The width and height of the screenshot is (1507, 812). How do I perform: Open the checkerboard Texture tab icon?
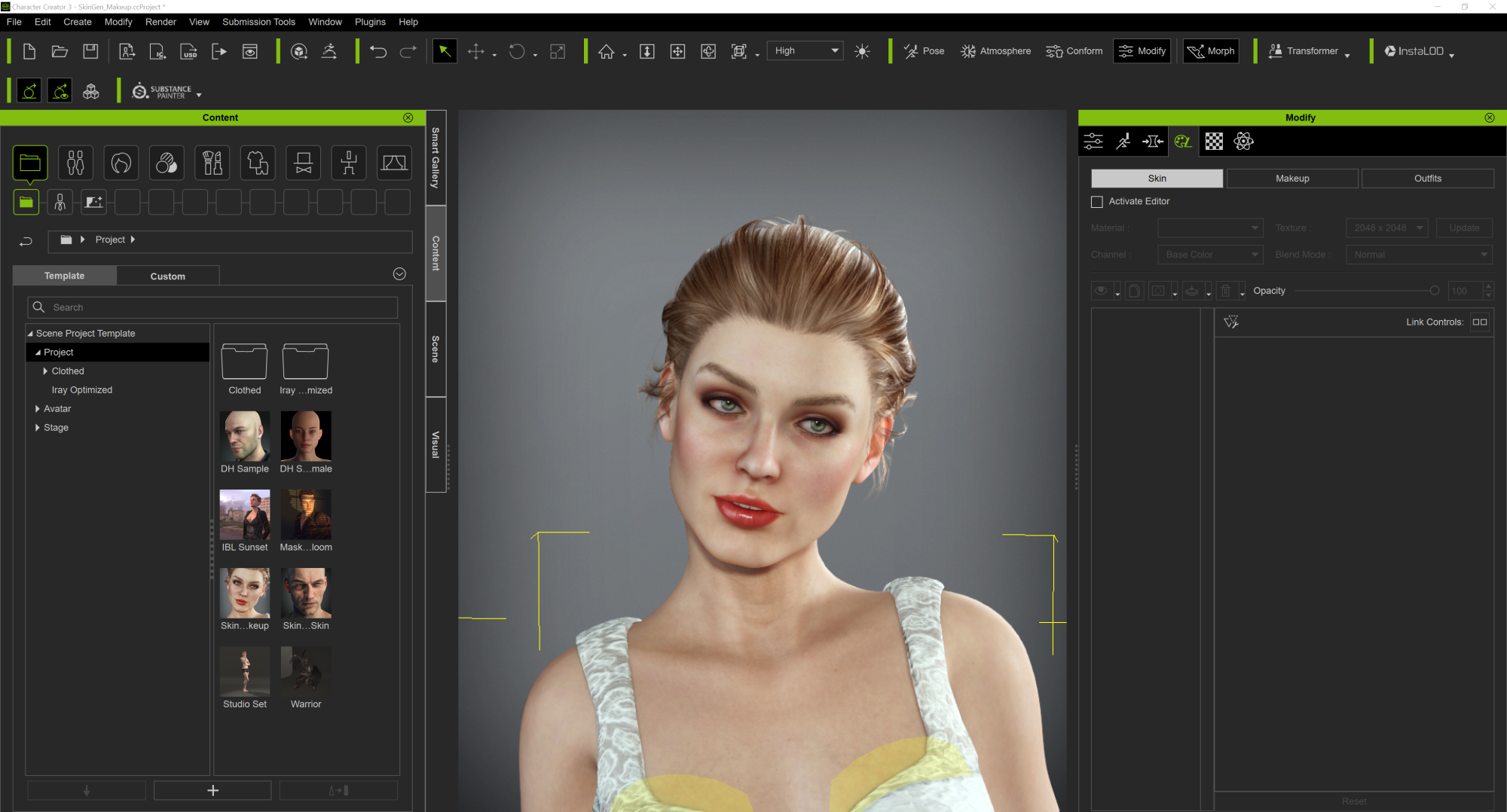coord(1214,142)
